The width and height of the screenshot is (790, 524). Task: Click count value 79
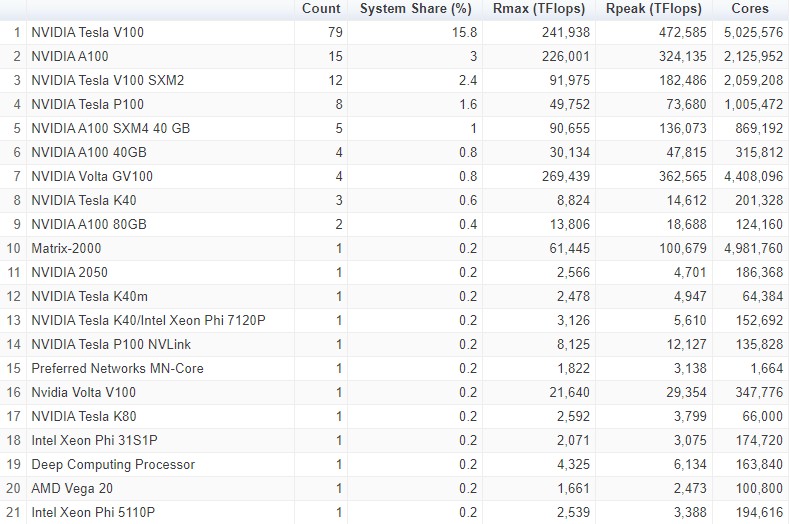pyautogui.click(x=335, y=32)
